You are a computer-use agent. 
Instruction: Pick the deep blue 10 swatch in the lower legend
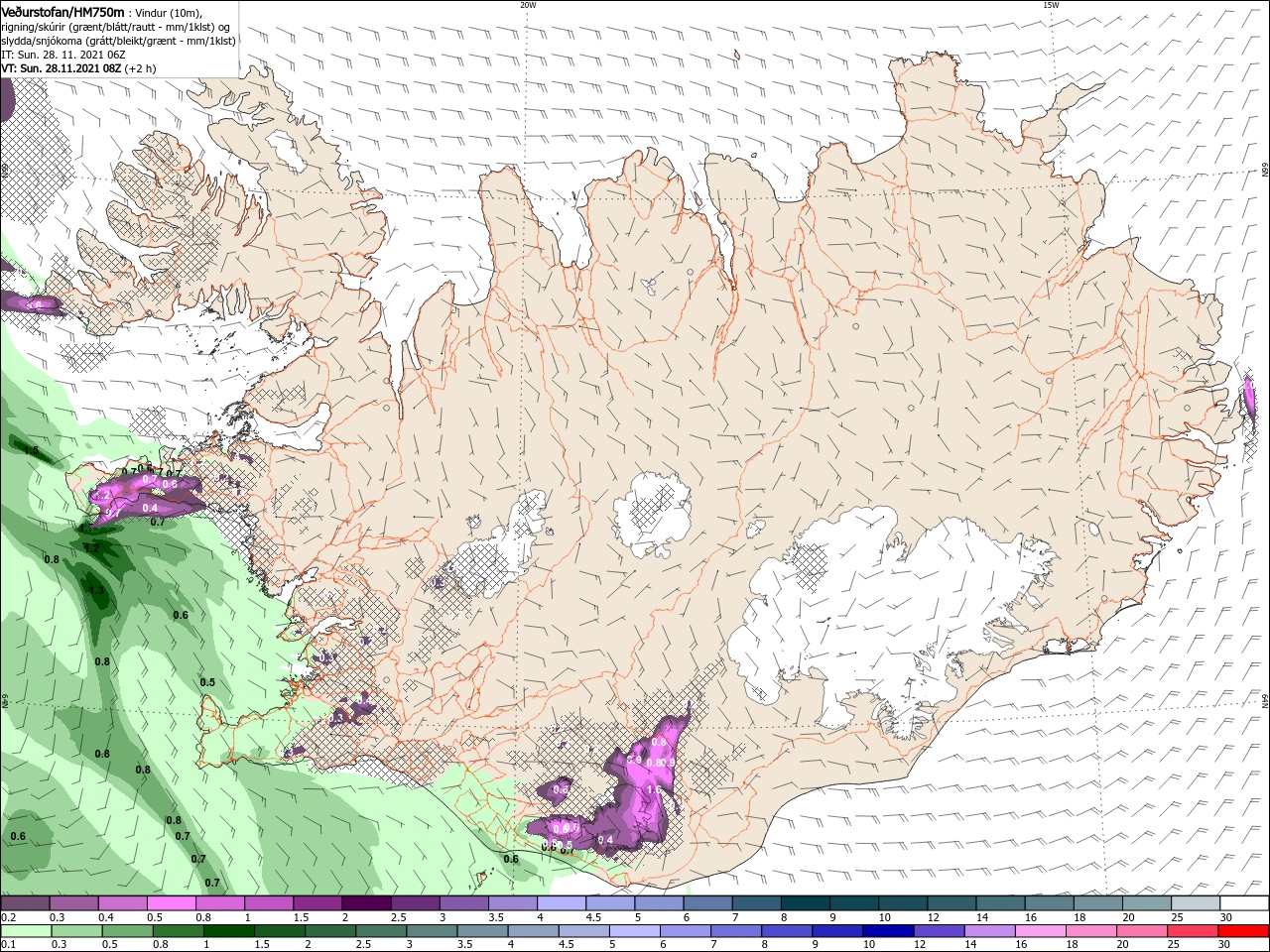pos(889,931)
